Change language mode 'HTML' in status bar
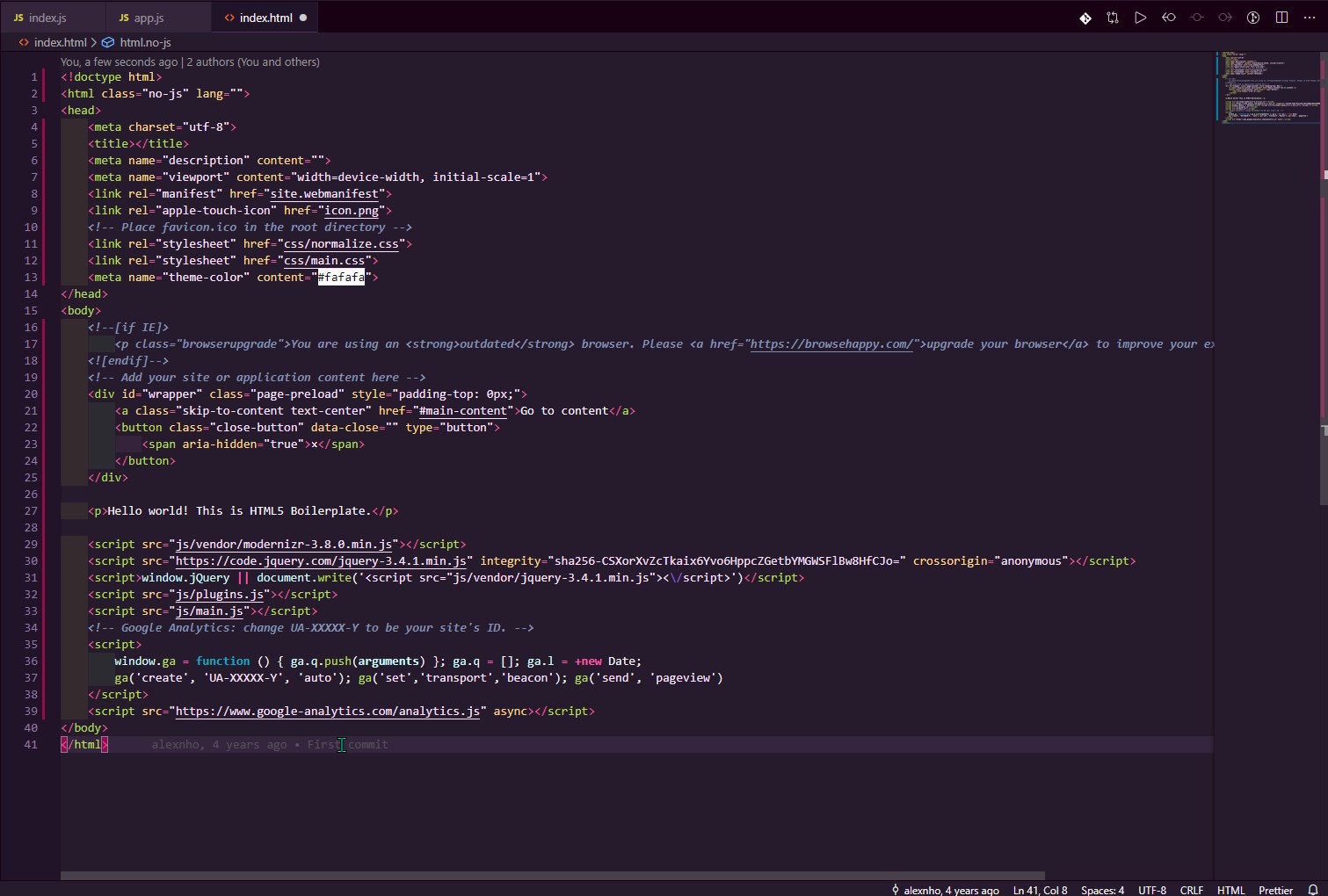Screen dimensions: 1328x896 click(1230, 890)
